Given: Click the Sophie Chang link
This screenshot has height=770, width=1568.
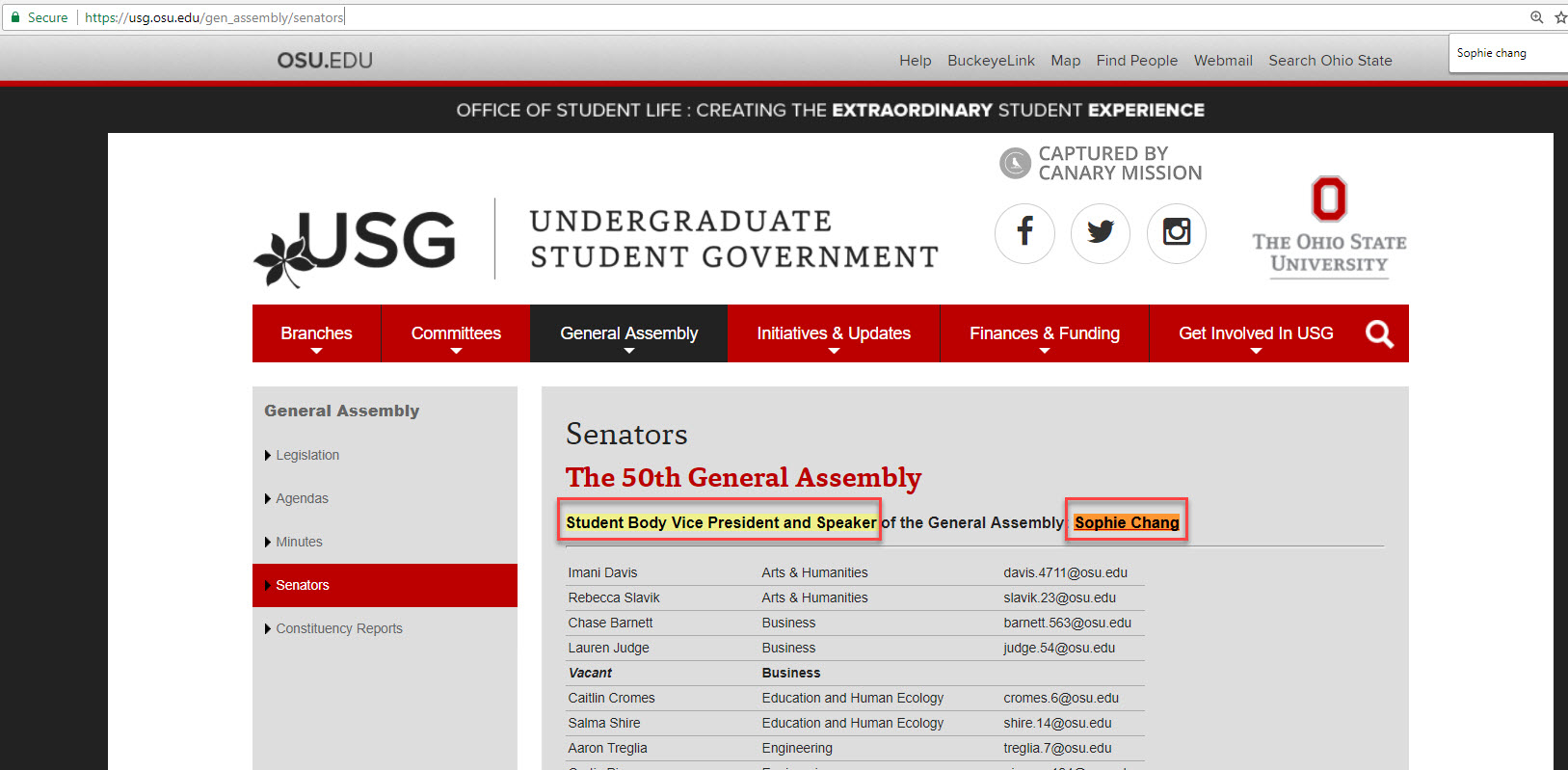Looking at the screenshot, I should [1127, 522].
